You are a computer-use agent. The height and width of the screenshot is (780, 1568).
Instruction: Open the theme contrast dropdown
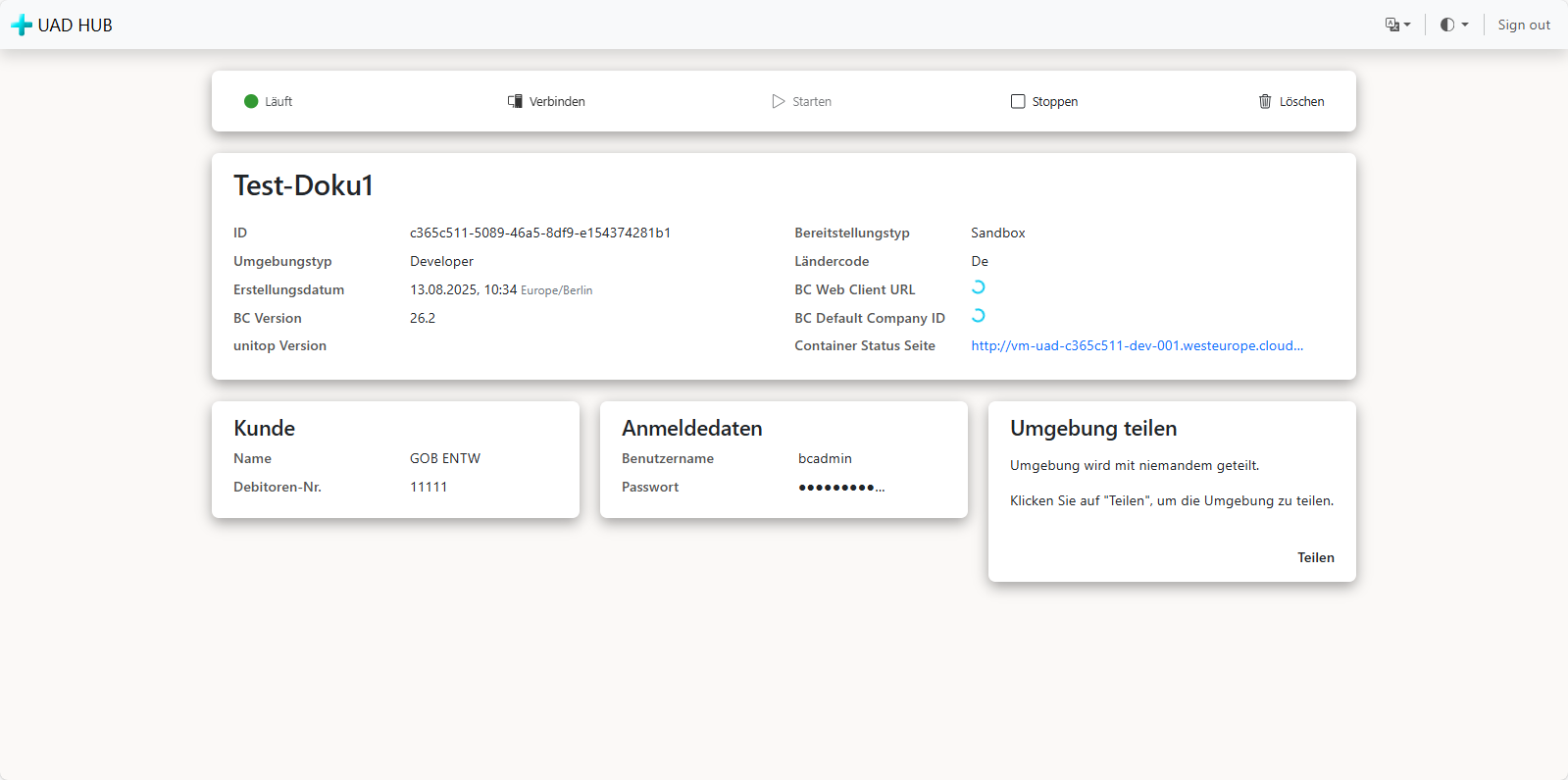(1453, 25)
